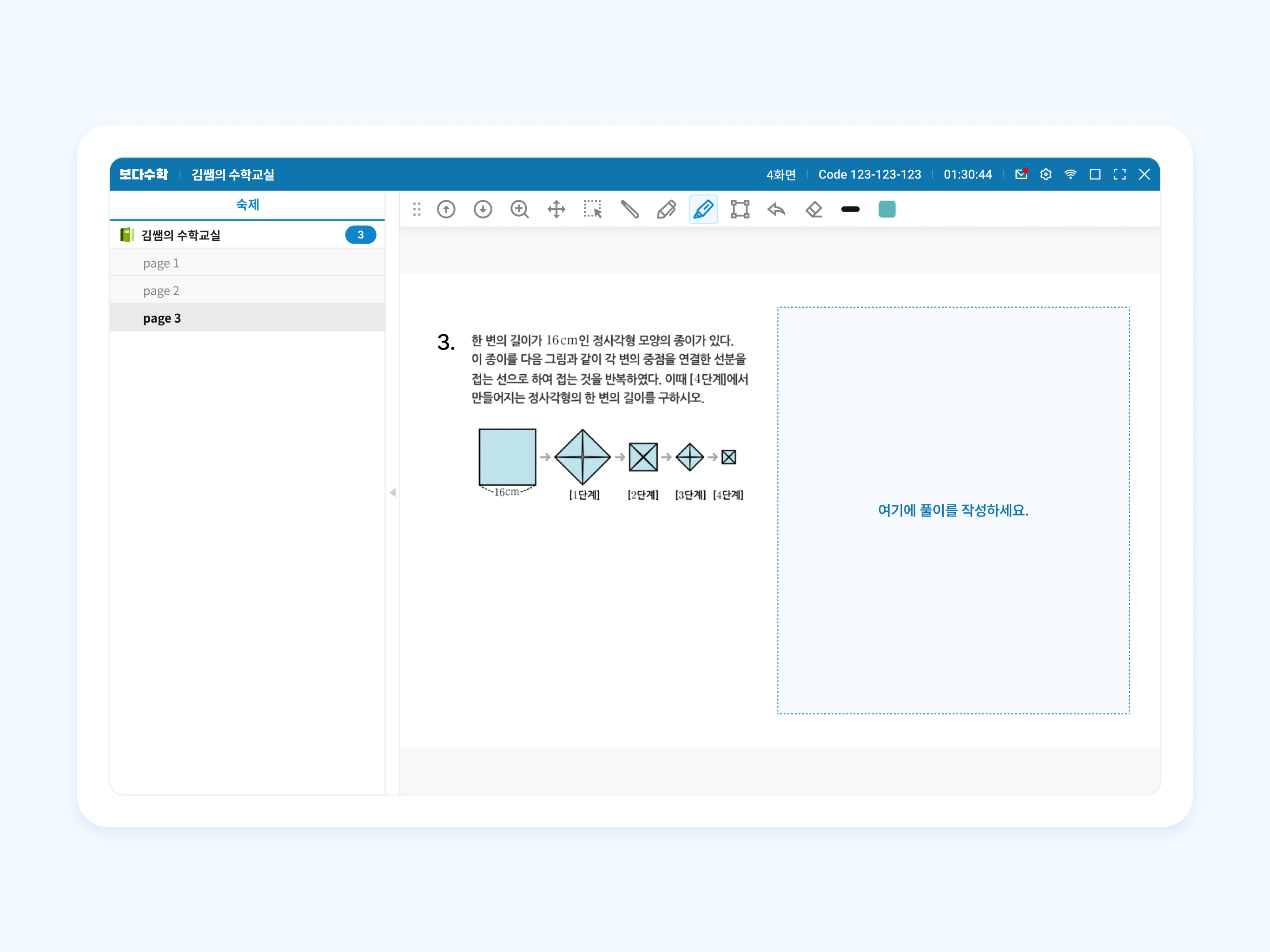Click the 4화면 screen layout label

(781, 175)
